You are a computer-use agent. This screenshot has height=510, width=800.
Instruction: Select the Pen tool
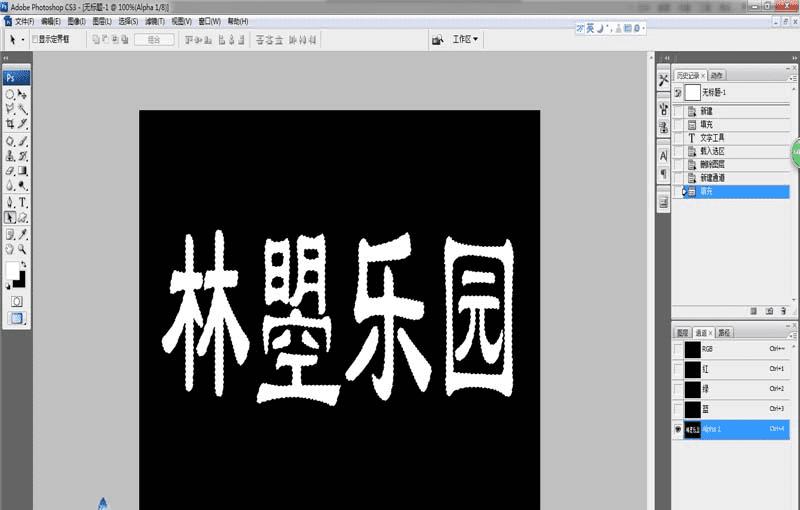pyautogui.click(x=10, y=202)
